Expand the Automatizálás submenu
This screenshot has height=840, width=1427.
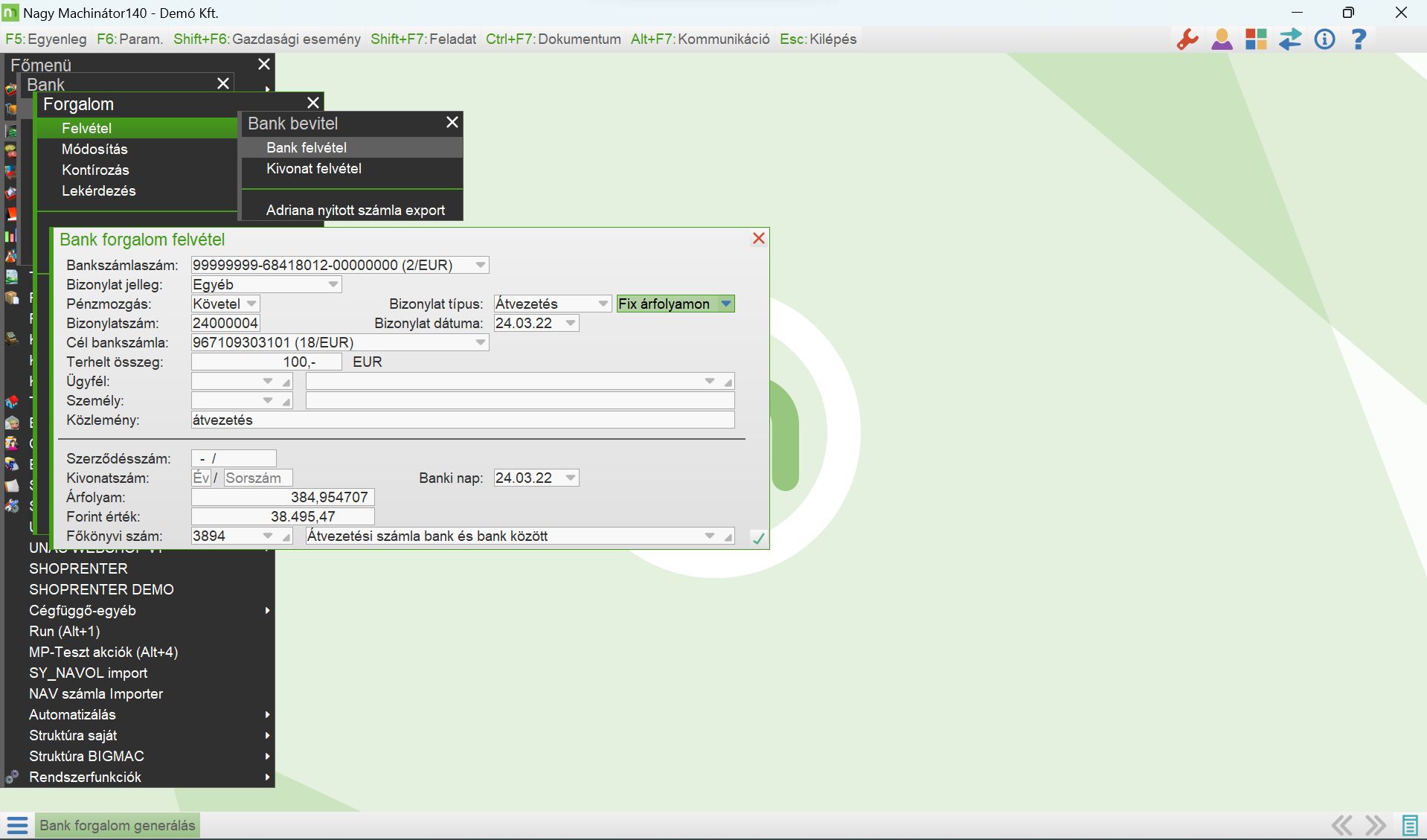[x=267, y=714]
